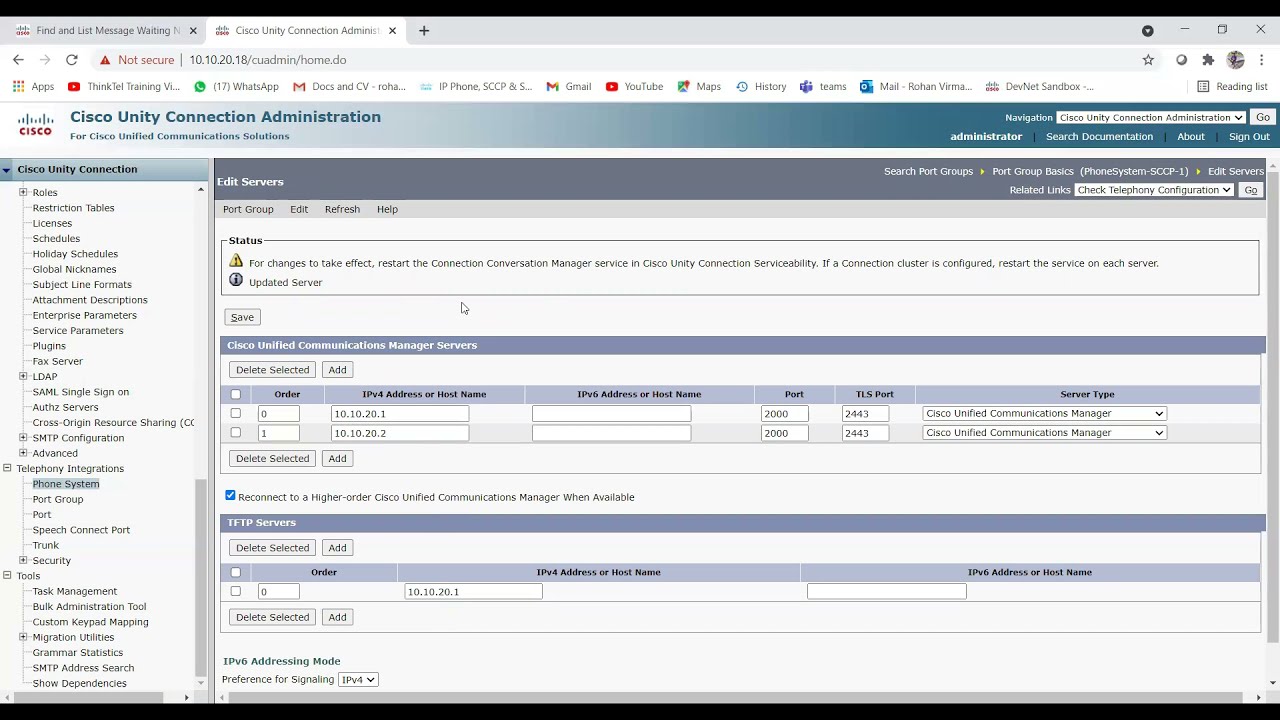Screen dimensions: 1280x720
Task: Open Server Type dropdown for 10.10.20.2
Action: 1044,433
